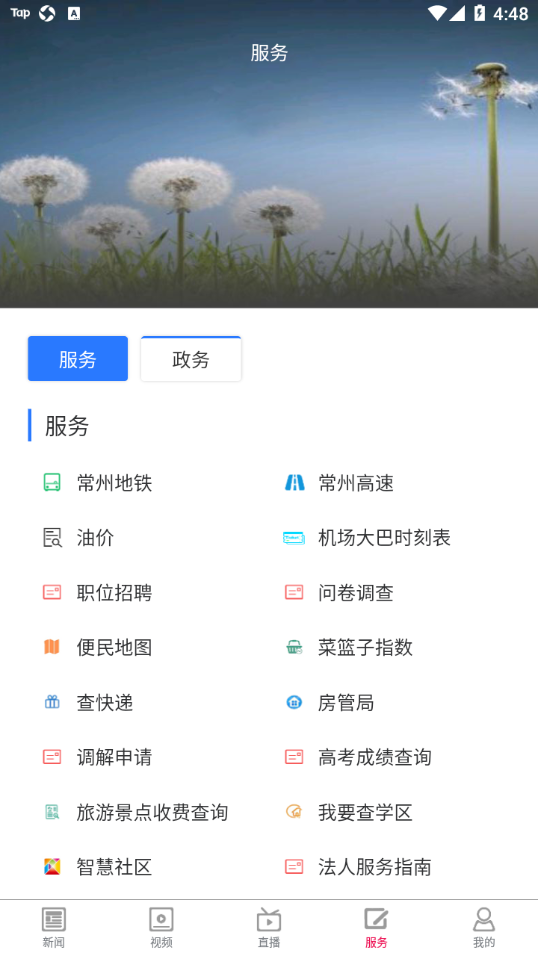
Task: Select 调解申请 label
Action: coord(114,757)
